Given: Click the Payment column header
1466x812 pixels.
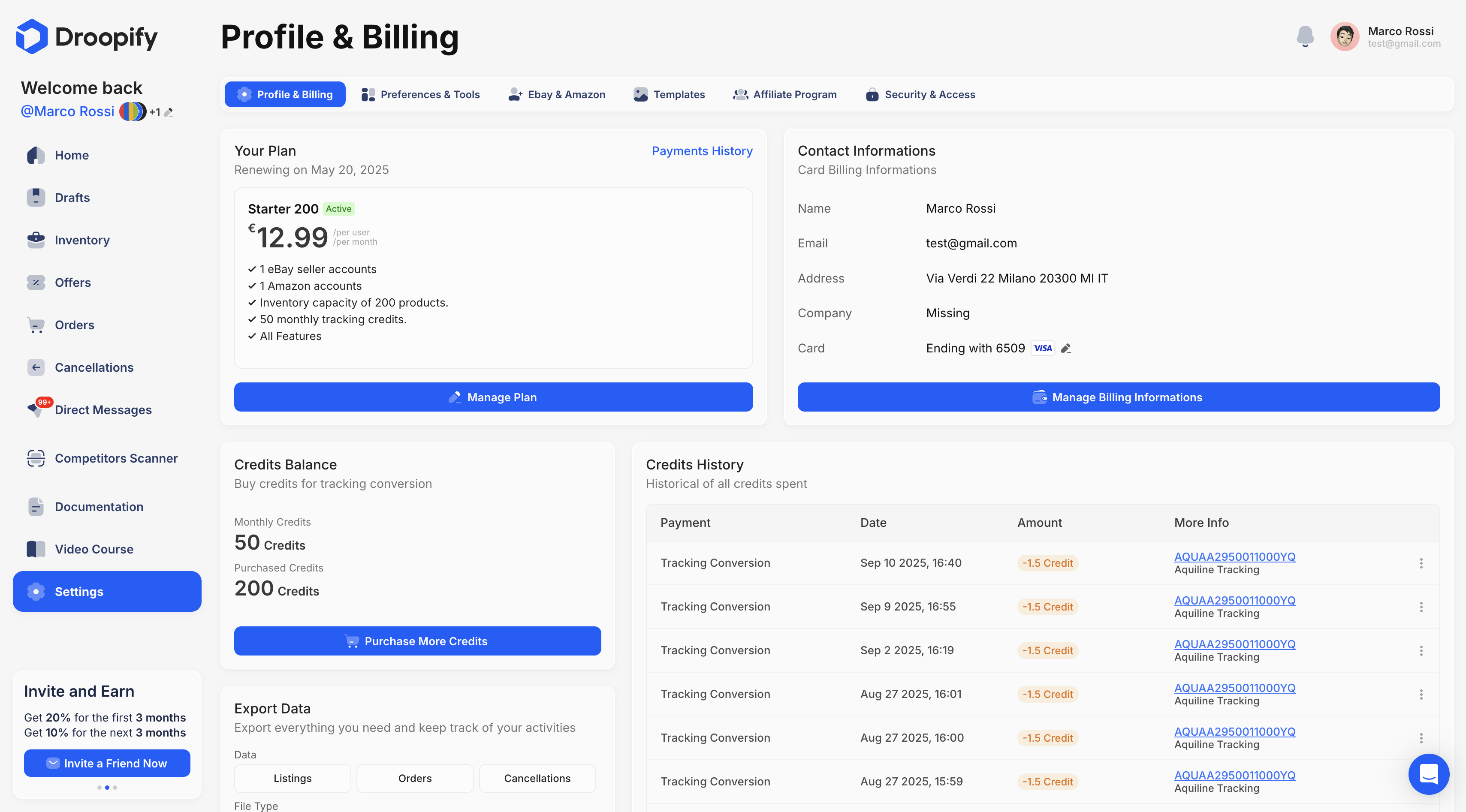Looking at the screenshot, I should pyautogui.click(x=685, y=522).
